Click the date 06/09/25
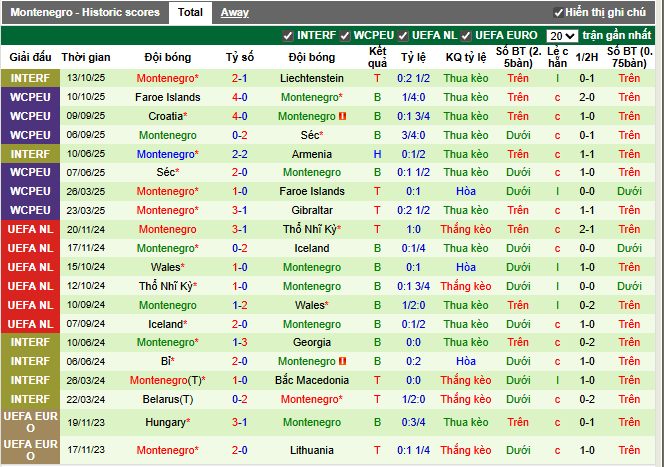 click(86, 135)
